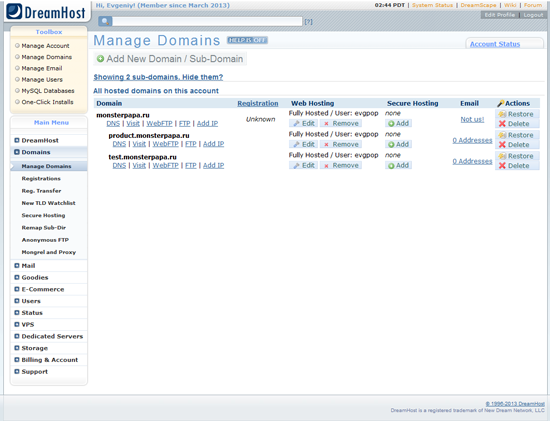Click the DreamHost logo

(46, 12)
